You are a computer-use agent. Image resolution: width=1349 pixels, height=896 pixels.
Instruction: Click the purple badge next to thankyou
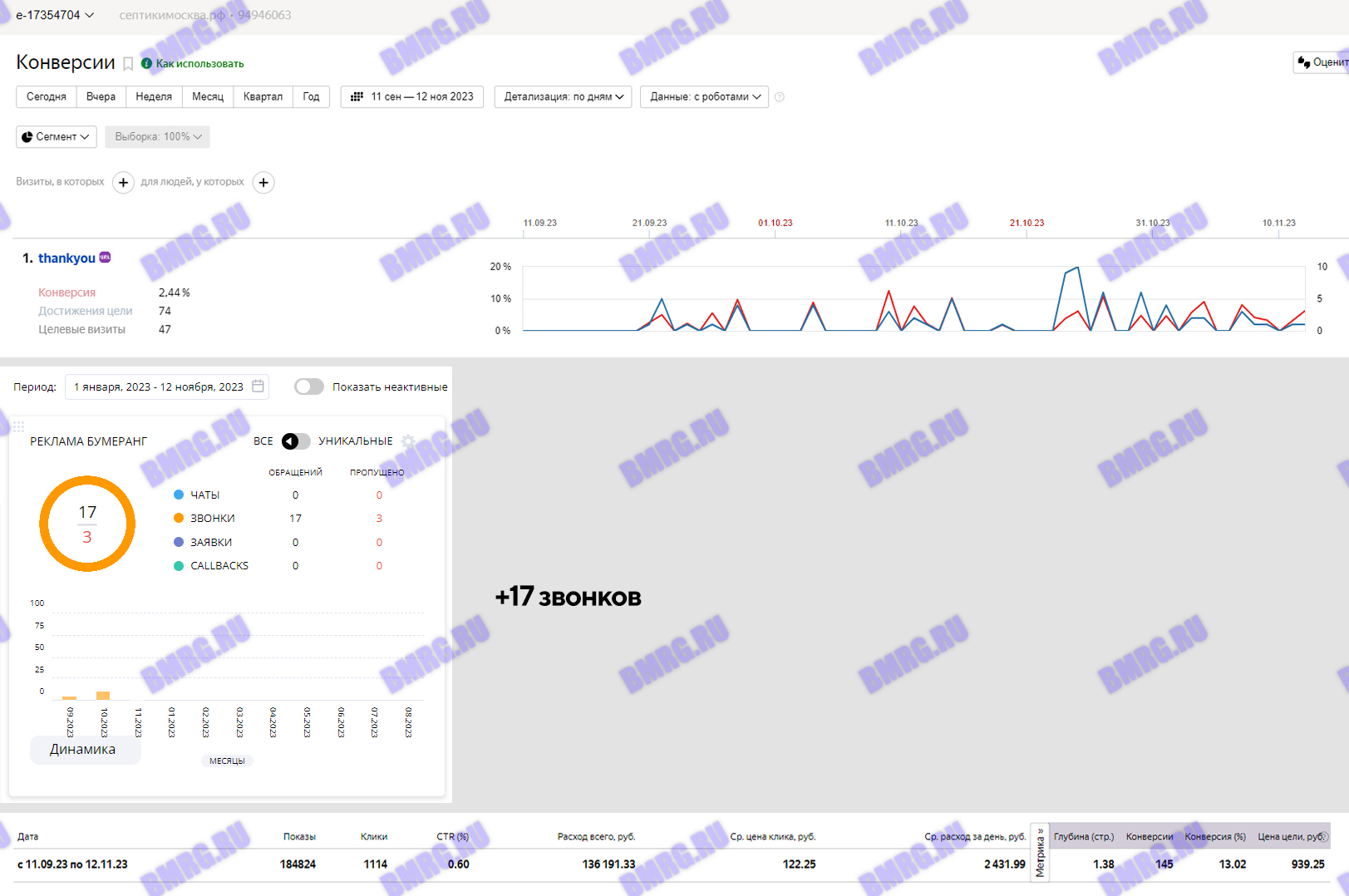[105, 258]
